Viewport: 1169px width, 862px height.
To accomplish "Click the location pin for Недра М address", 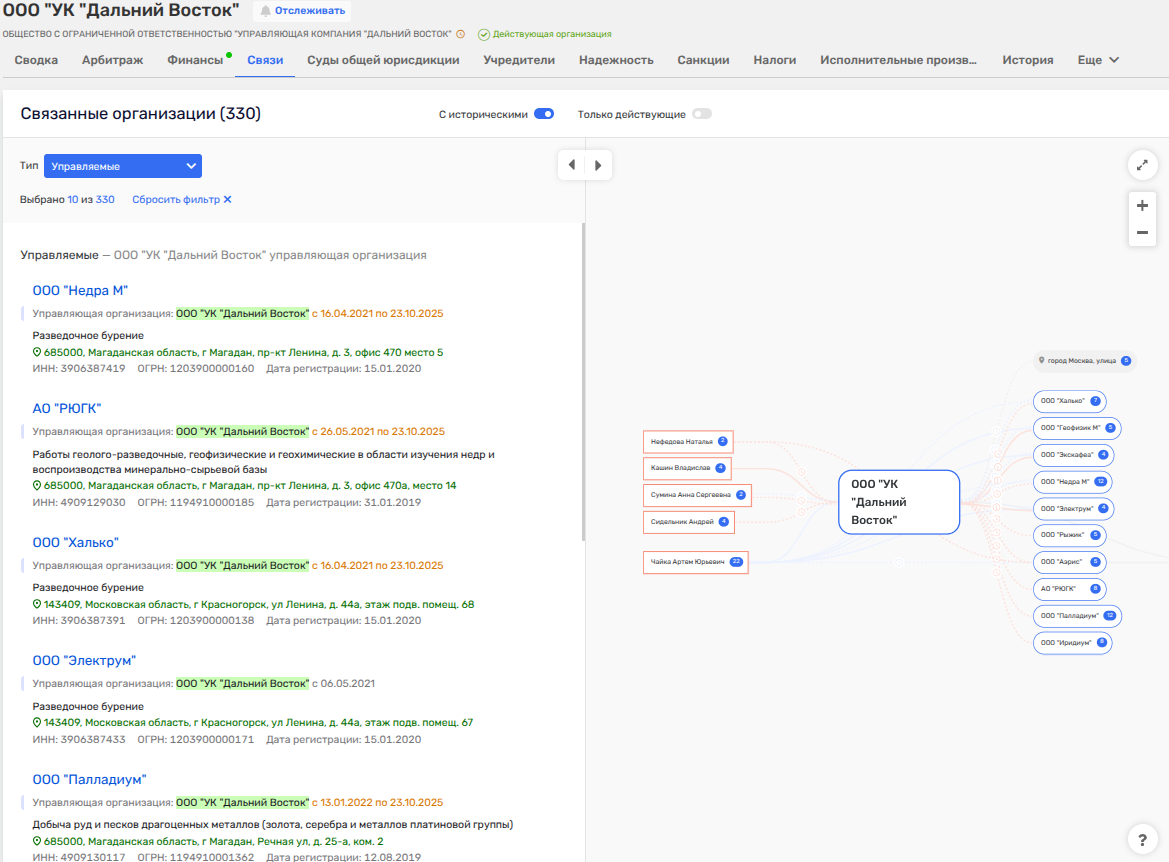I will (x=37, y=353).
